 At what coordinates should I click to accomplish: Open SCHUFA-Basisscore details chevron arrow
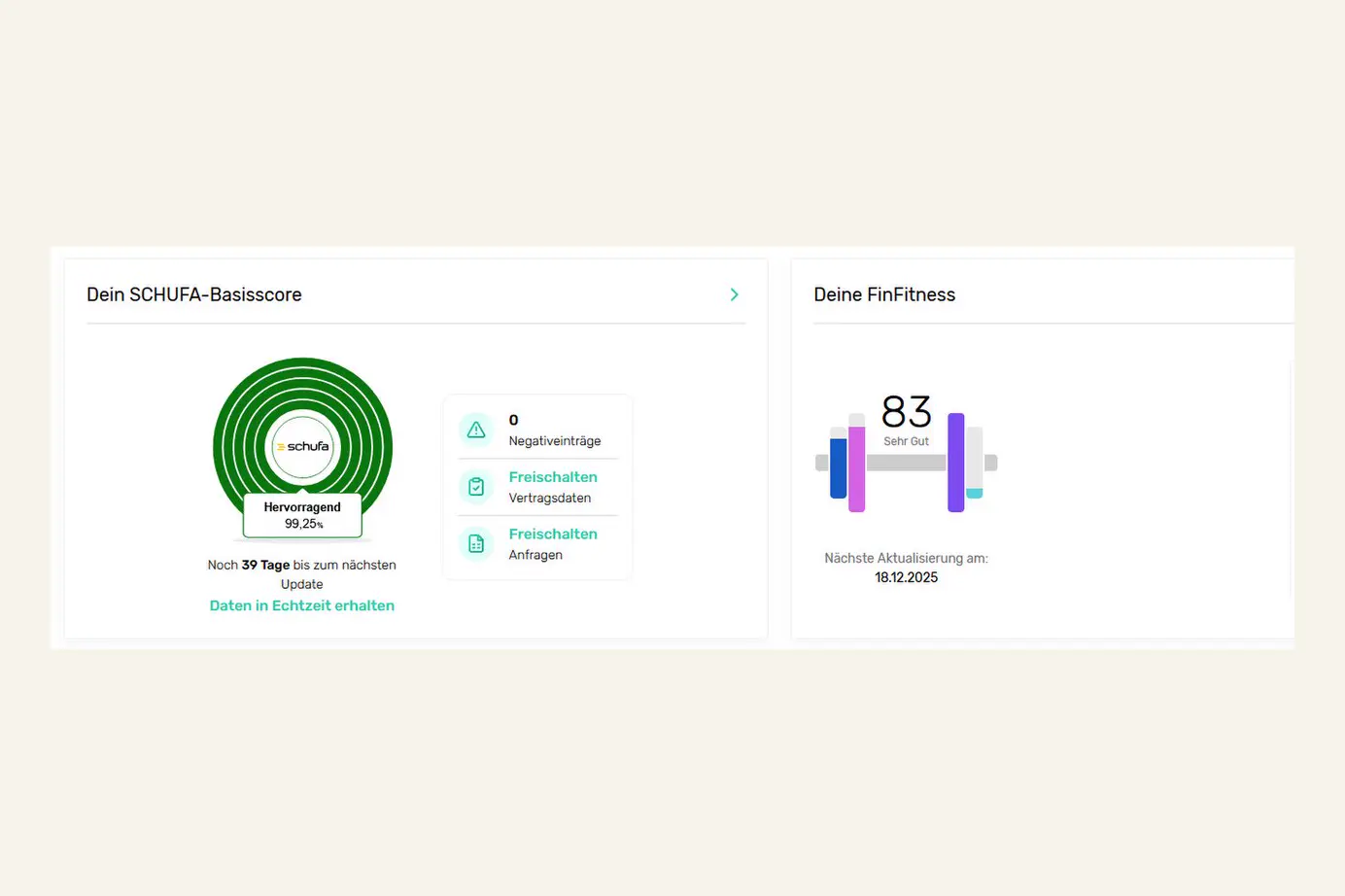tap(735, 294)
